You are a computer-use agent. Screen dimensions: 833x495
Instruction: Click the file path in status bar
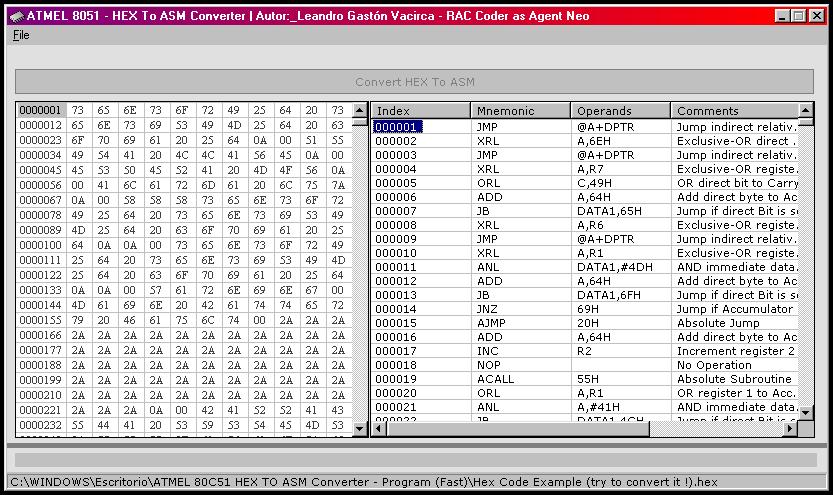362,482
